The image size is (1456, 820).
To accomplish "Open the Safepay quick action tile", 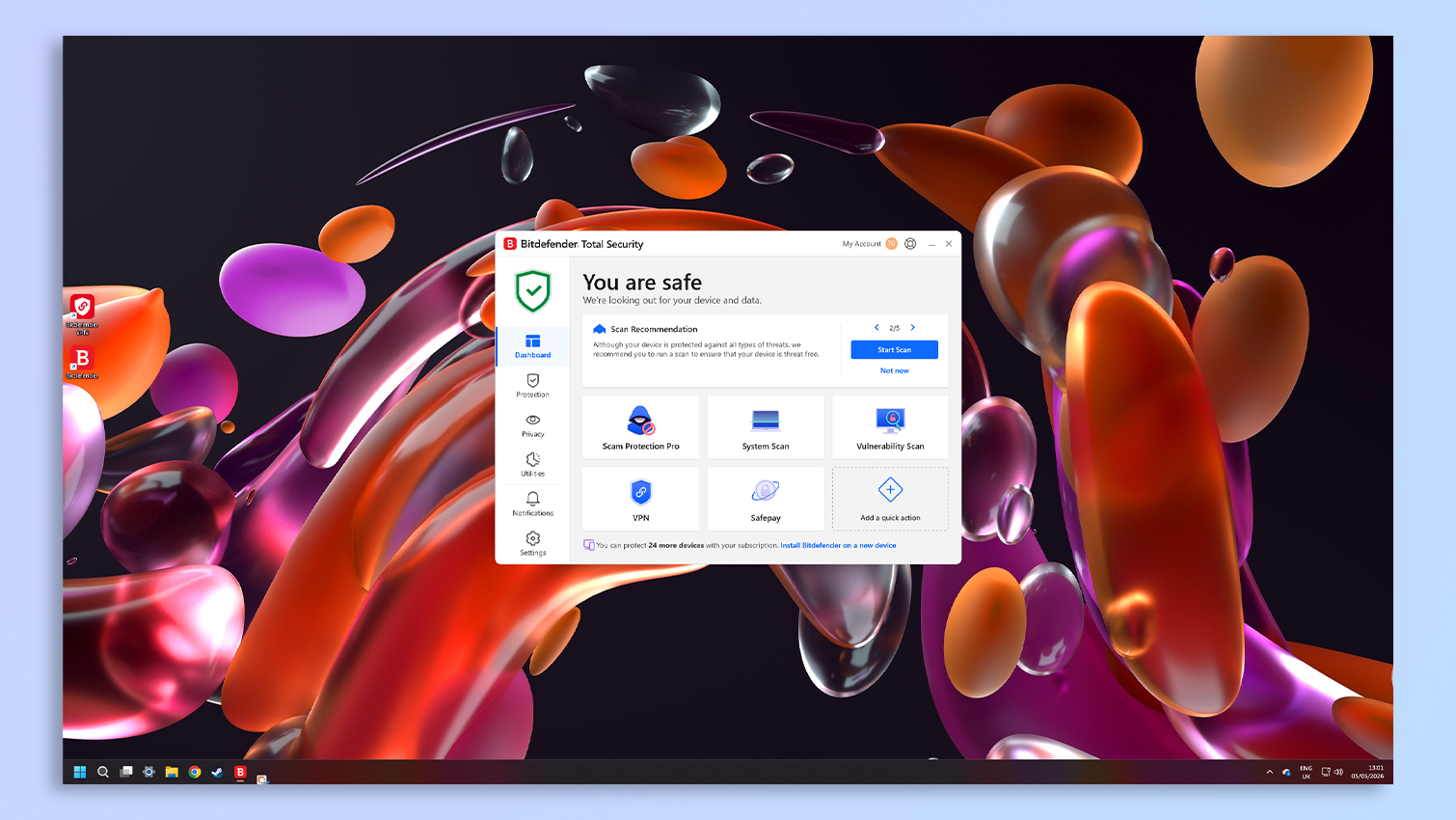I will (766, 499).
